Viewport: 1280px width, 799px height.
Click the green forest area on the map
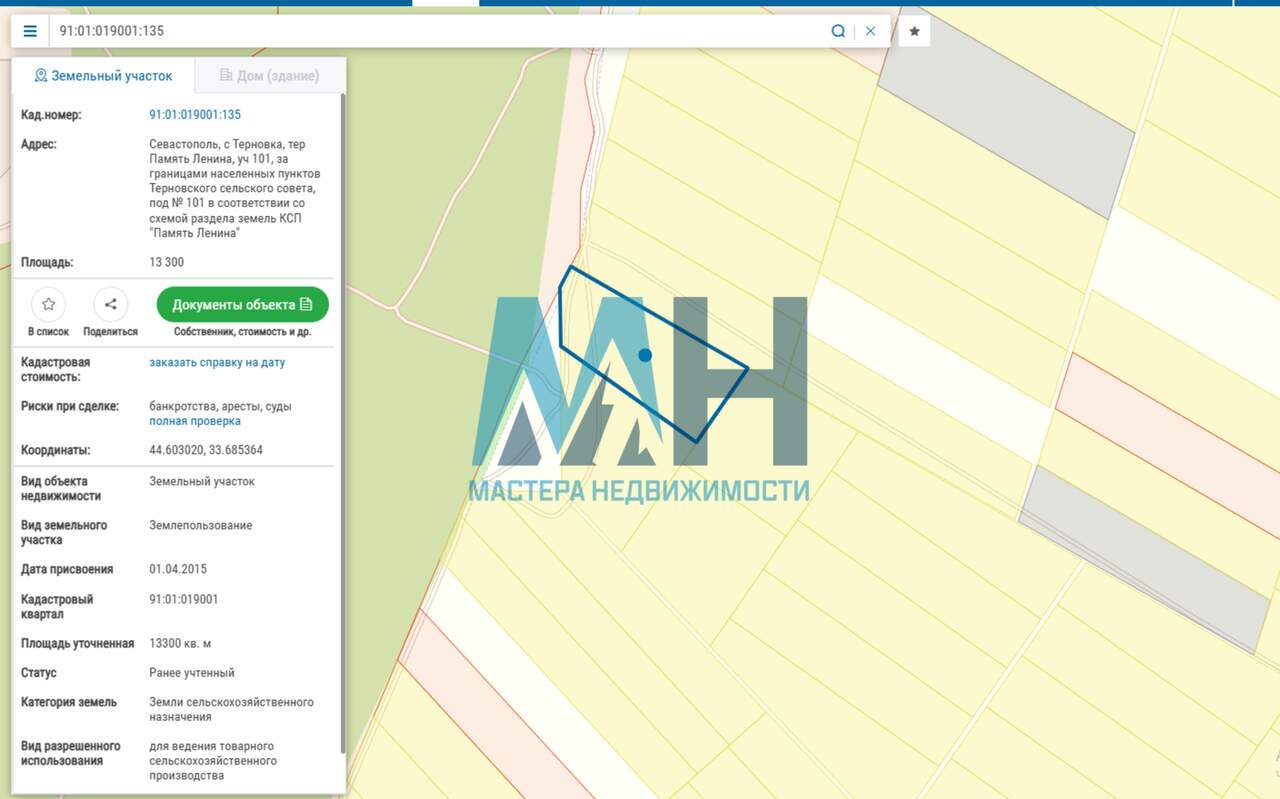(x=450, y=200)
